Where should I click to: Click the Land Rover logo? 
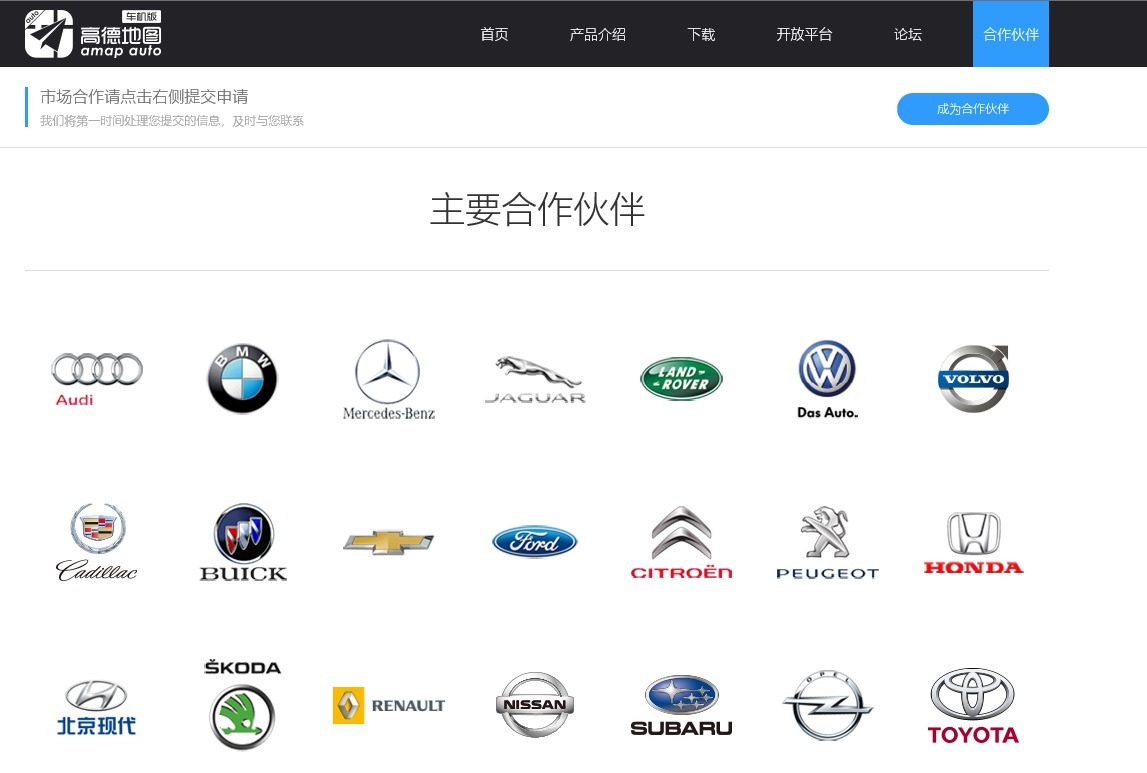coord(681,379)
